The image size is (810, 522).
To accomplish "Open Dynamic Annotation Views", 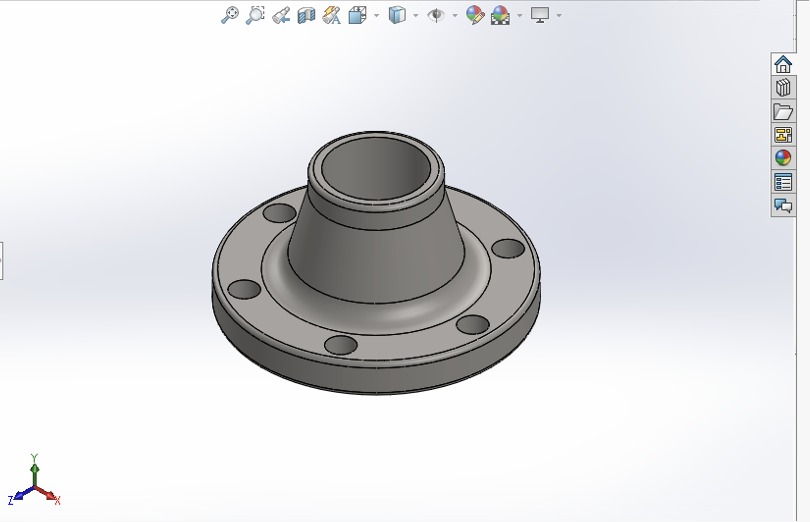I will tap(331, 15).
